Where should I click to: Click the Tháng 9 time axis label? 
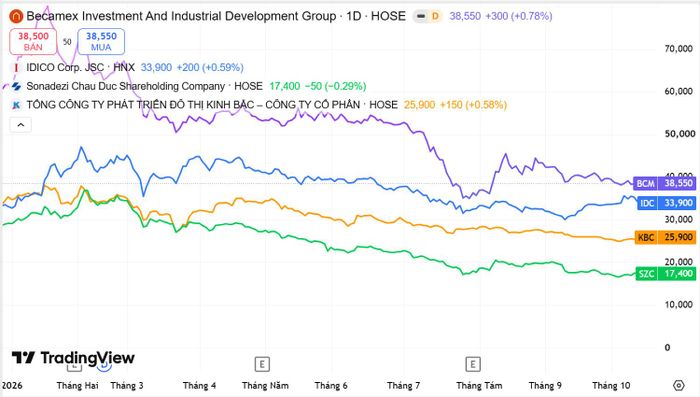(x=545, y=385)
